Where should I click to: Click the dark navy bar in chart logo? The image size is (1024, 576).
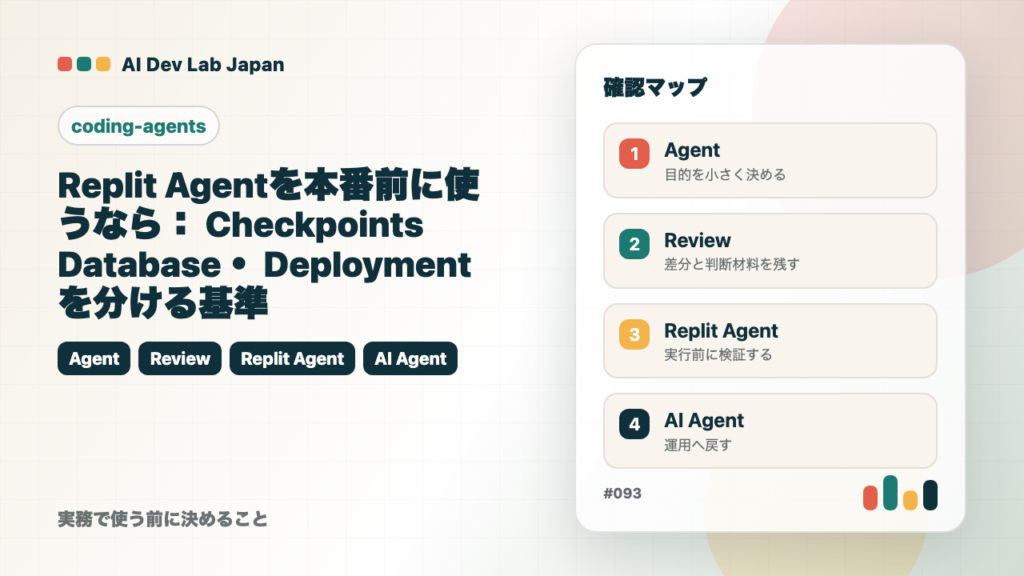click(x=930, y=495)
